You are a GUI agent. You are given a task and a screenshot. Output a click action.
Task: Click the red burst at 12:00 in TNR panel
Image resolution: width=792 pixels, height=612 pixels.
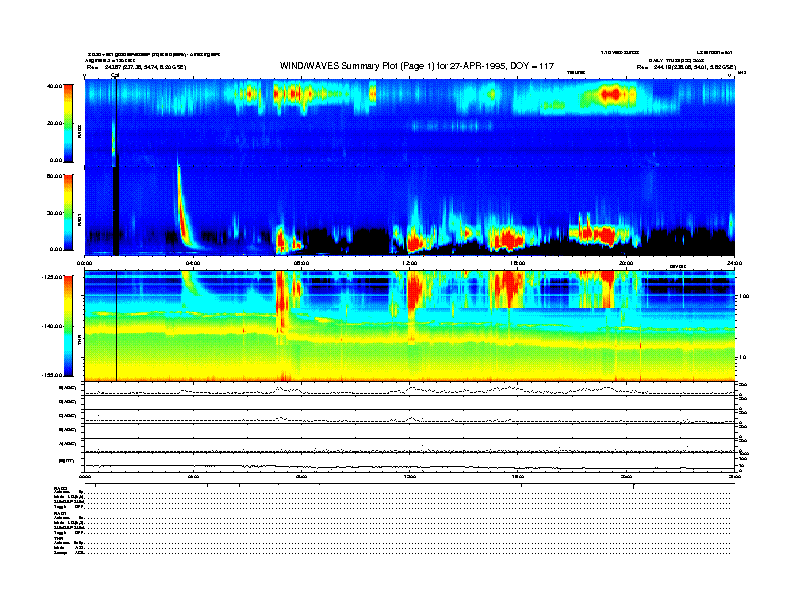pyautogui.click(x=414, y=293)
